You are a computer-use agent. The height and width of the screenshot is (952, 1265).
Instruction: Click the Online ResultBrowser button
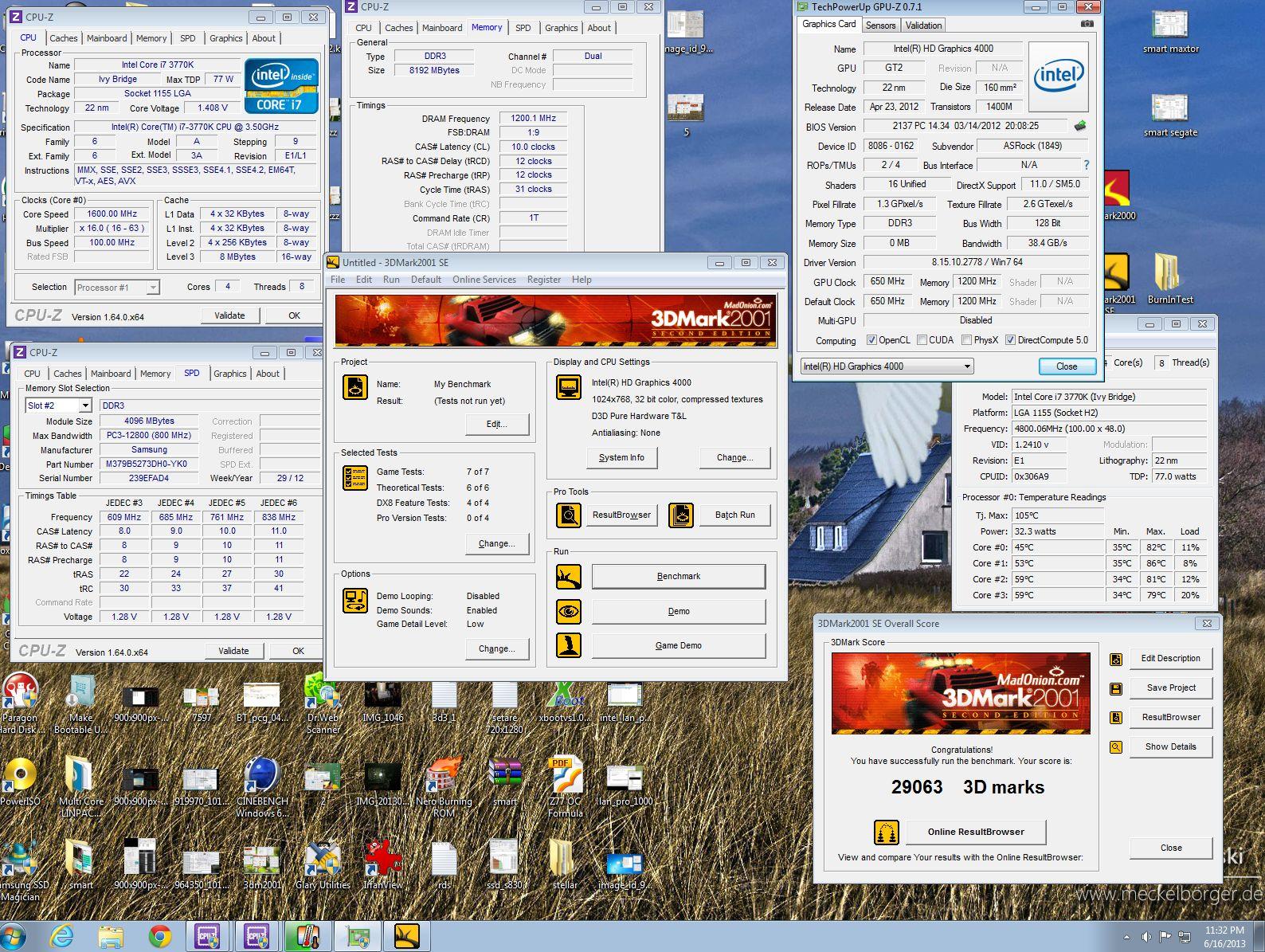[x=976, y=832]
